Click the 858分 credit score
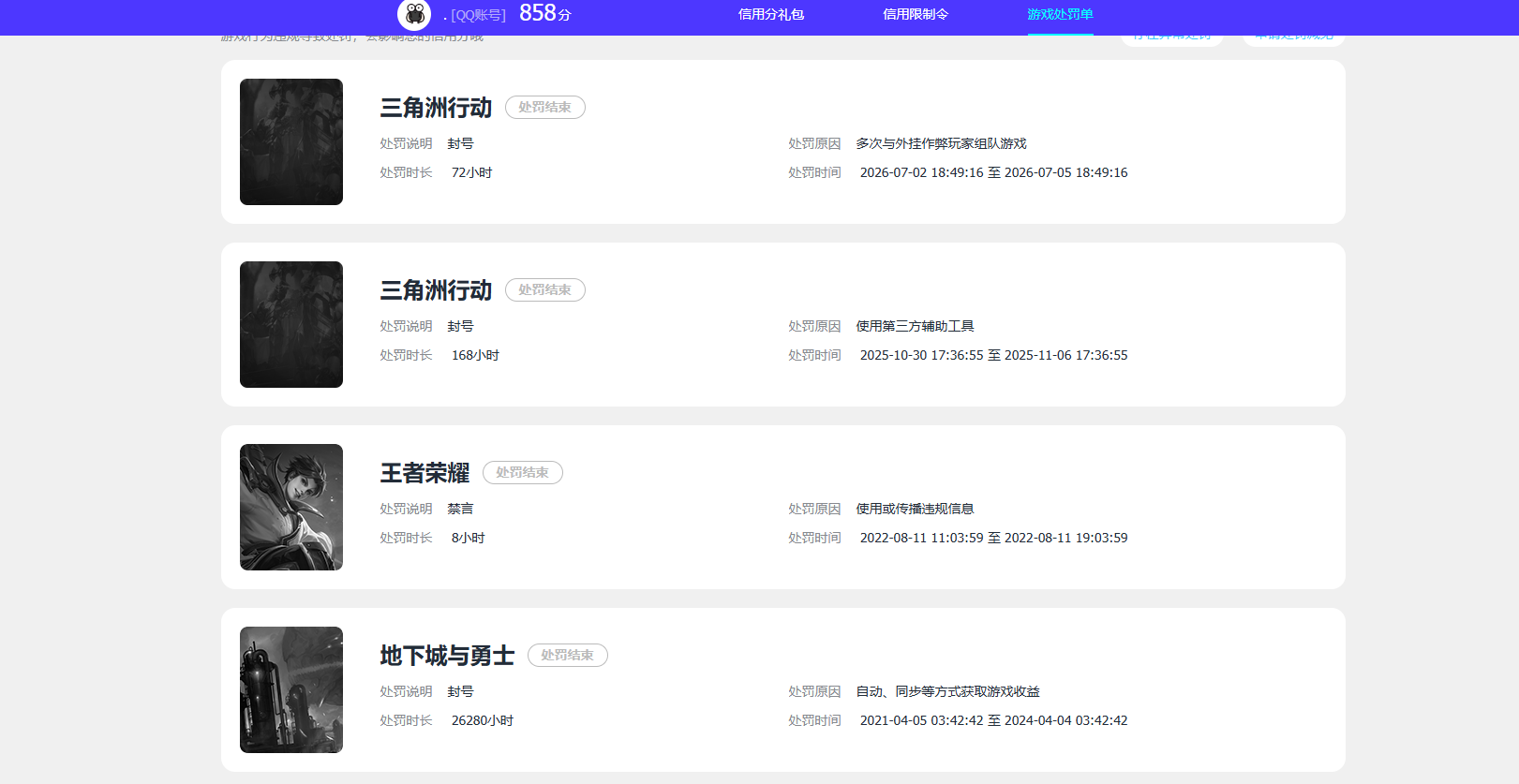The height and width of the screenshot is (784, 1519). click(544, 13)
